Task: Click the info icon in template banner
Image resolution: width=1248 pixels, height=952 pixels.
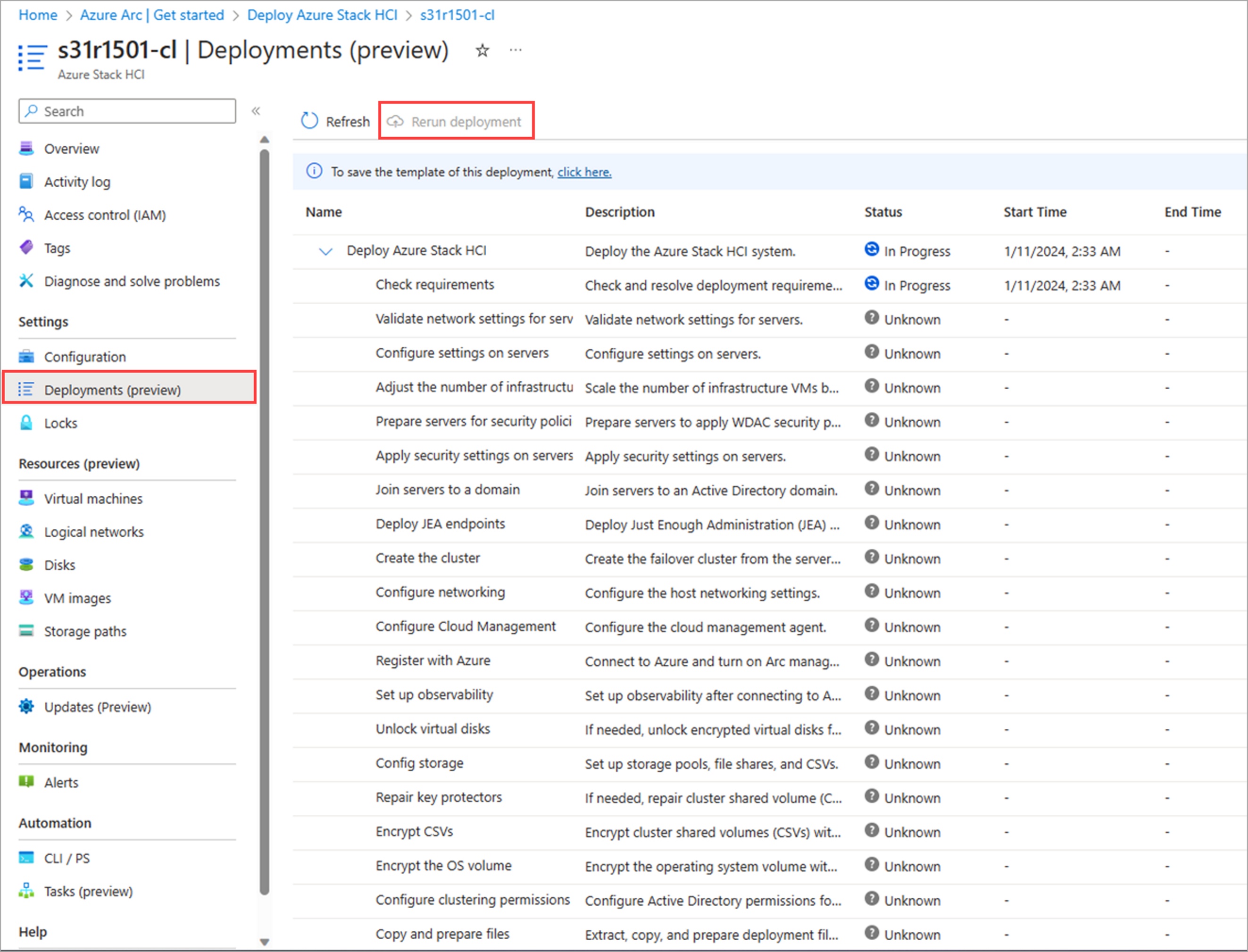Action: (314, 171)
